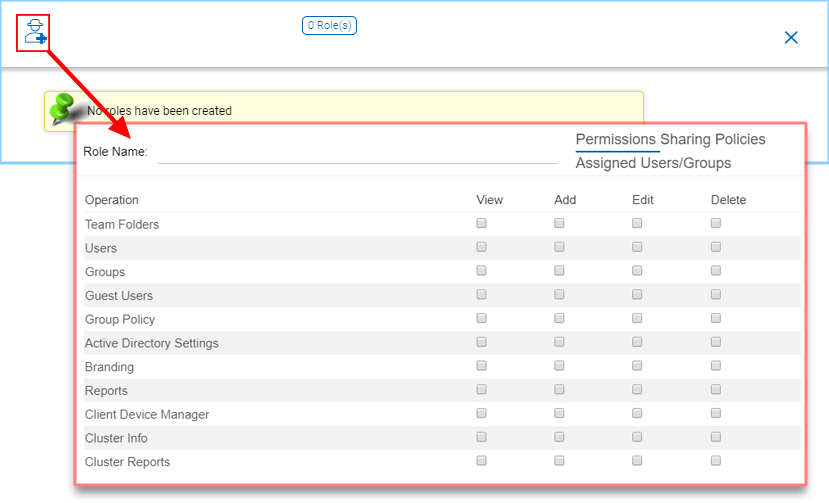
Task: Click the Operation column header
Action: click(x=112, y=200)
